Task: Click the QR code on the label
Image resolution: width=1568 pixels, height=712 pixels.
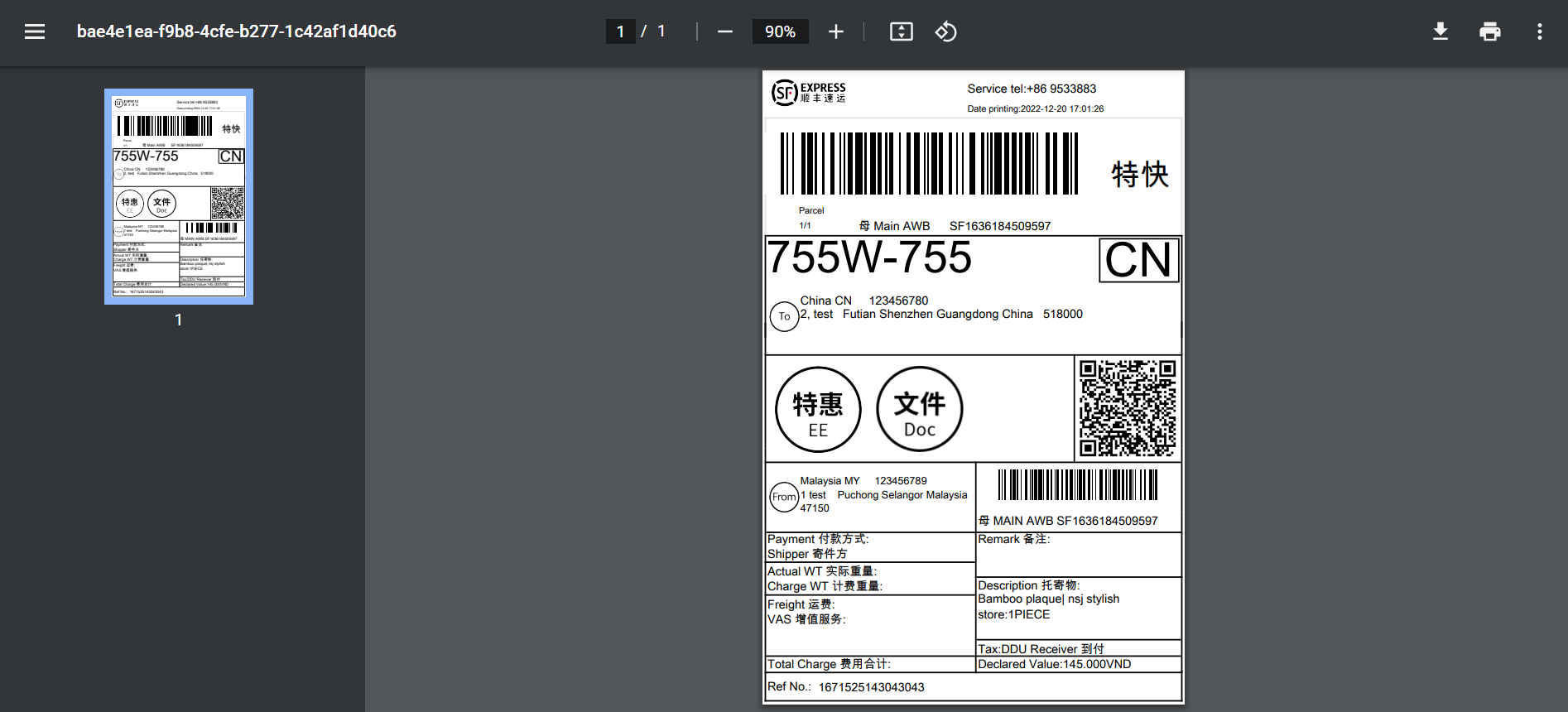Action: coord(1128,408)
